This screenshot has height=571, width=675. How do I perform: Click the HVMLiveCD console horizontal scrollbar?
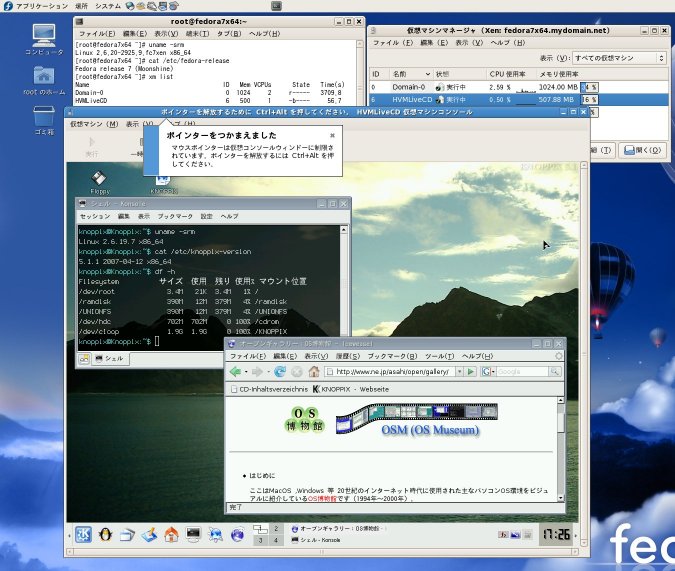click(x=322, y=552)
